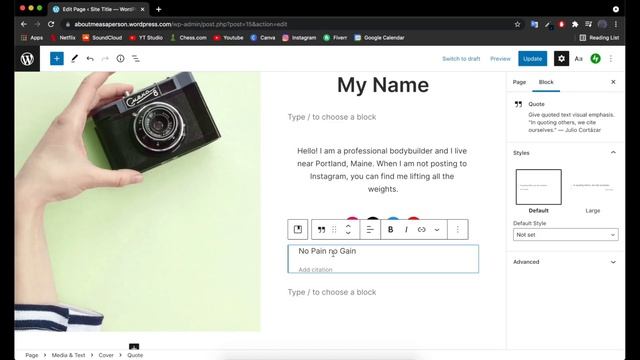
Task: Select Quote in the breadcrumb
Action: pyautogui.click(x=135, y=355)
